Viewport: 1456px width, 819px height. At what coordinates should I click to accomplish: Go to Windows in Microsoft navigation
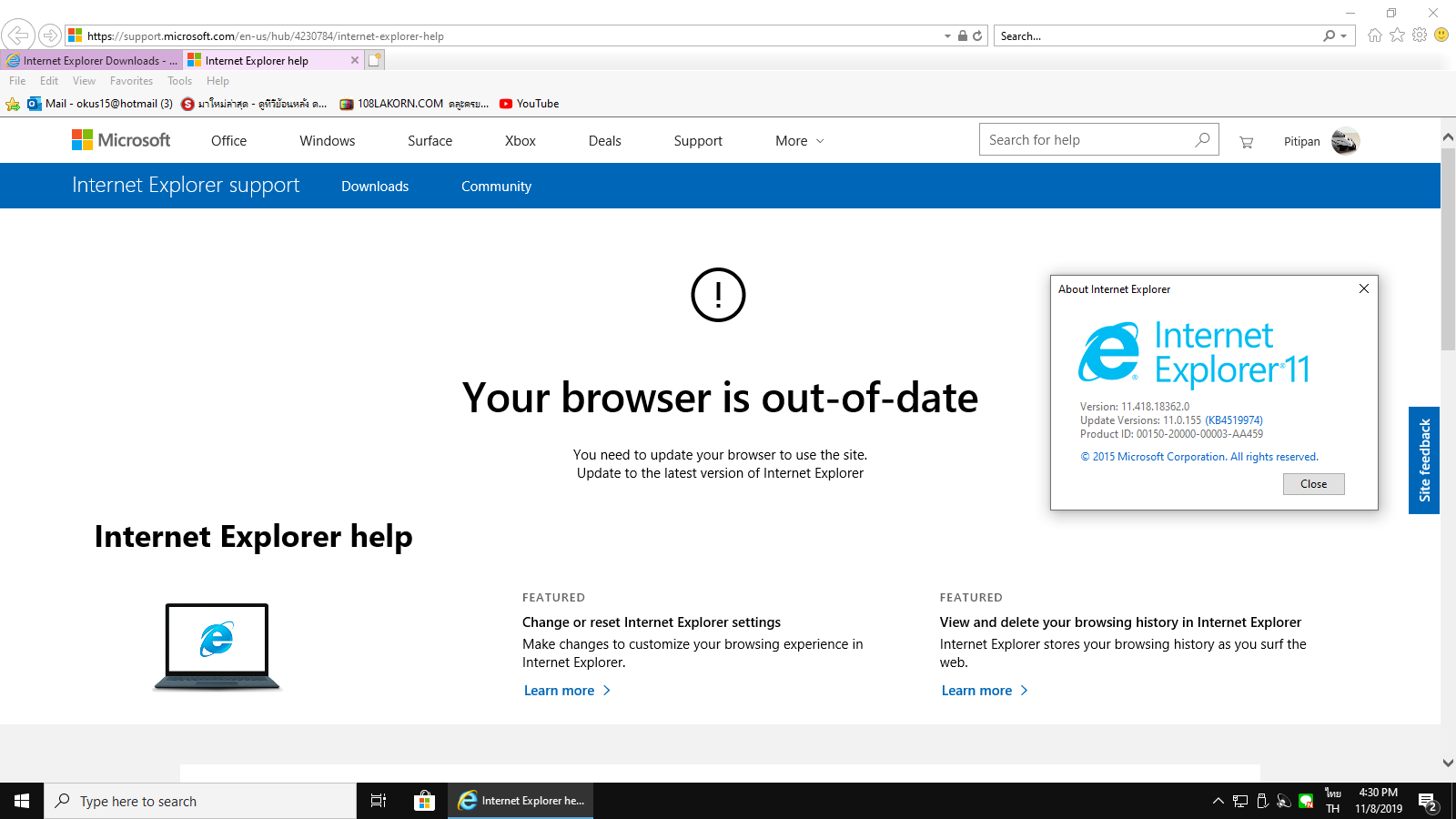point(328,141)
